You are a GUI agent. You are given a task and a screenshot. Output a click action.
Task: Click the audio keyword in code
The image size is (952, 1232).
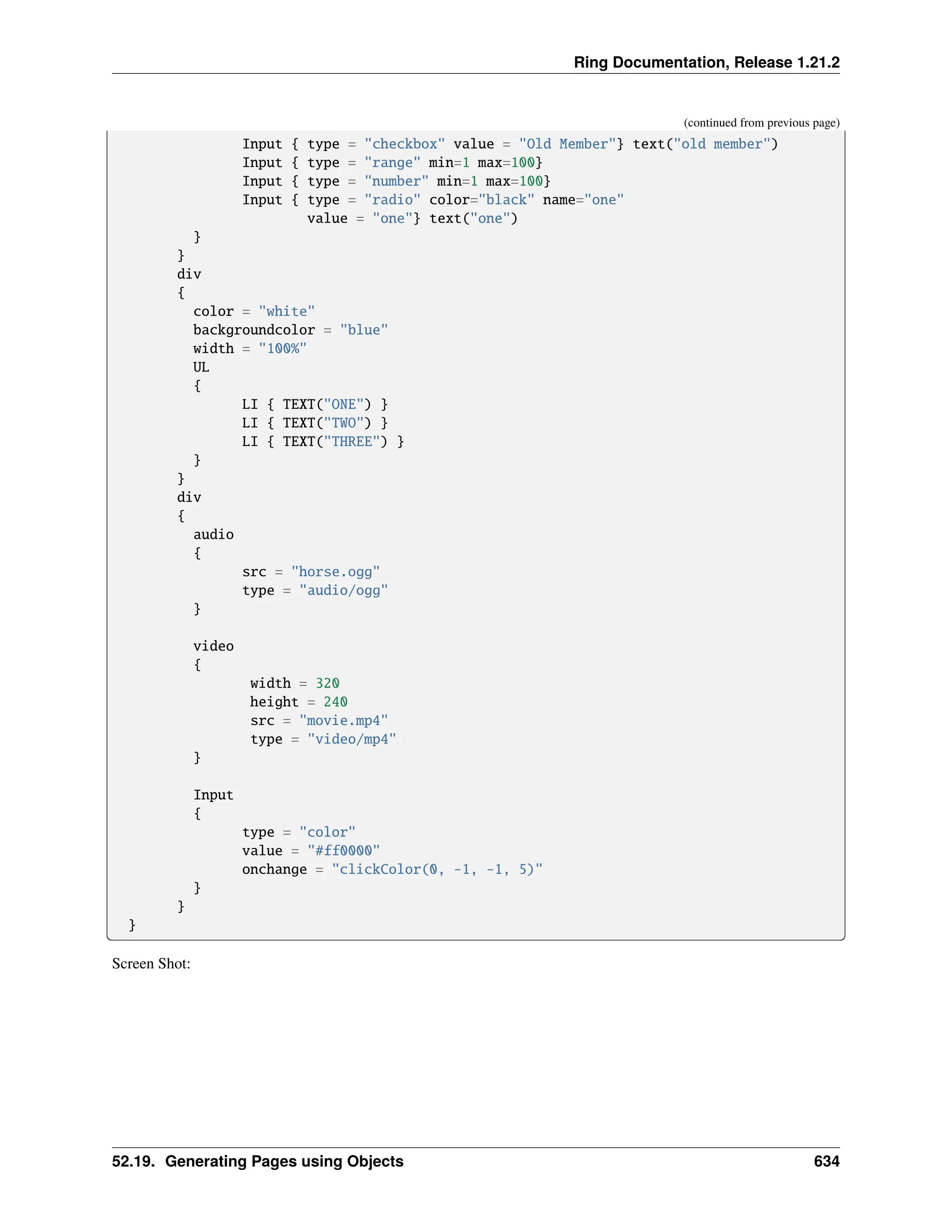[x=213, y=535]
